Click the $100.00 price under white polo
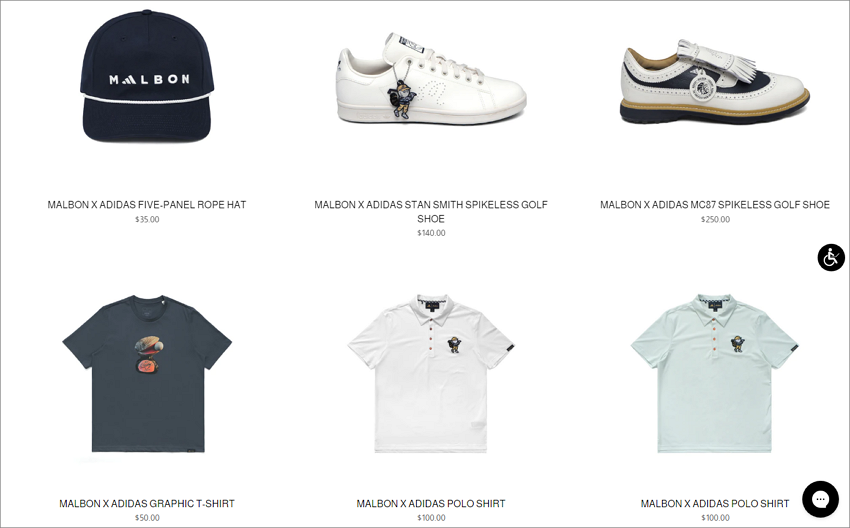The image size is (850, 528). [431, 518]
